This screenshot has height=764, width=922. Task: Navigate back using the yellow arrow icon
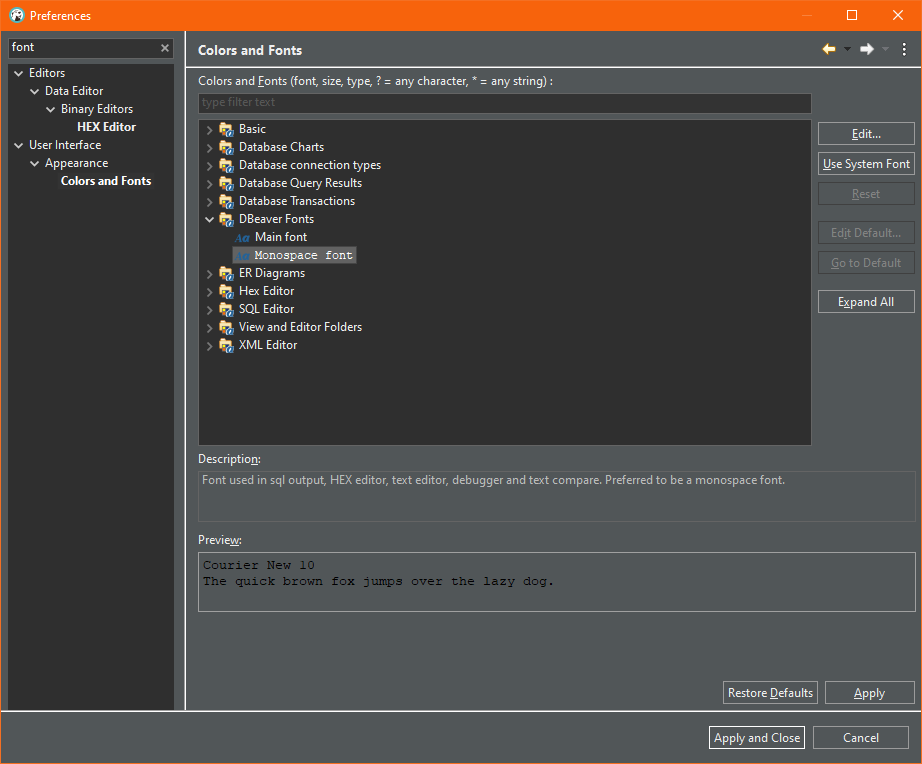(x=829, y=48)
